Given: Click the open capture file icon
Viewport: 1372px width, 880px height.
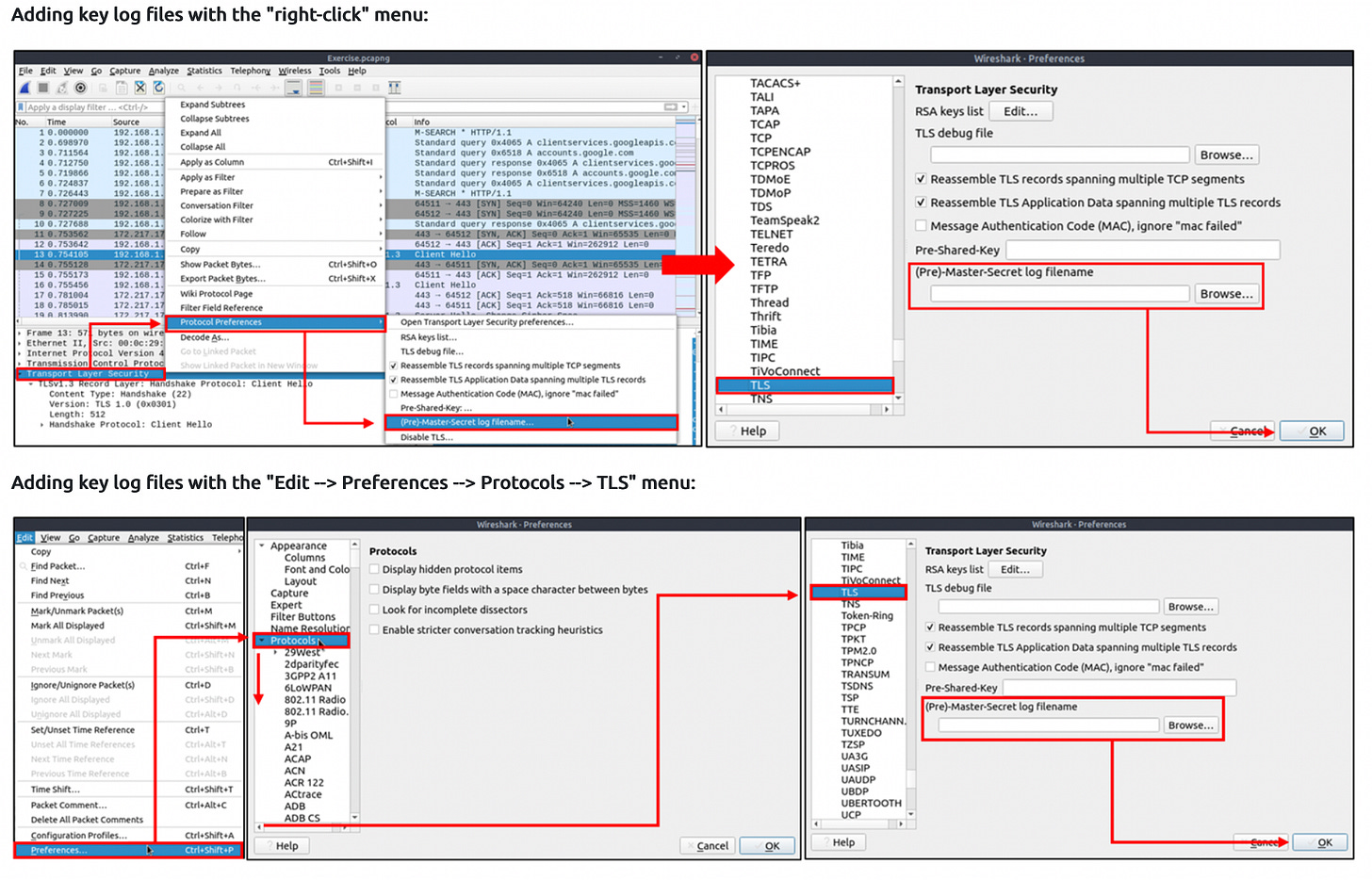Looking at the screenshot, I should (103, 88).
